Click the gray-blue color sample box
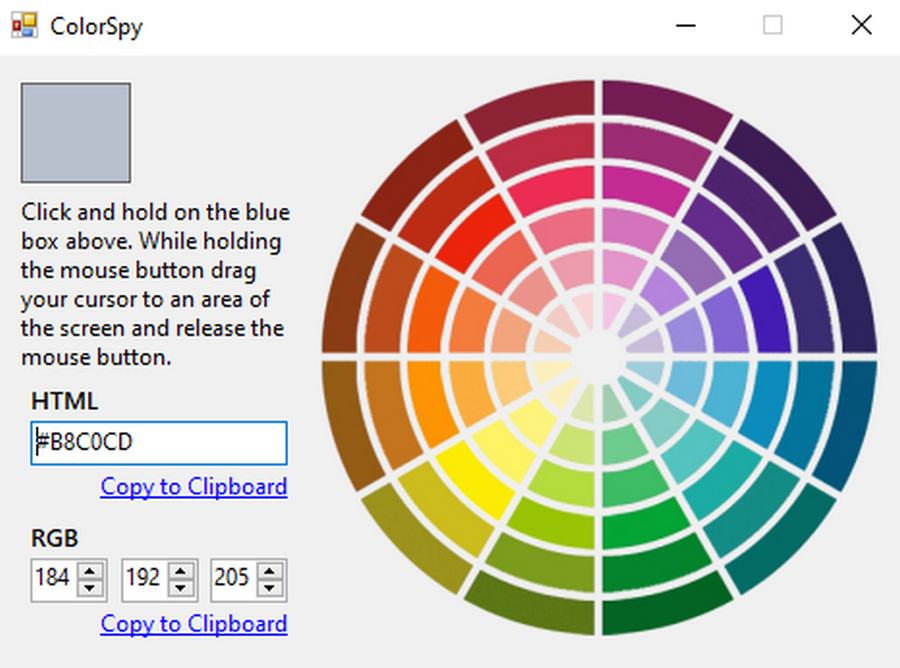900x668 pixels. pos(76,133)
